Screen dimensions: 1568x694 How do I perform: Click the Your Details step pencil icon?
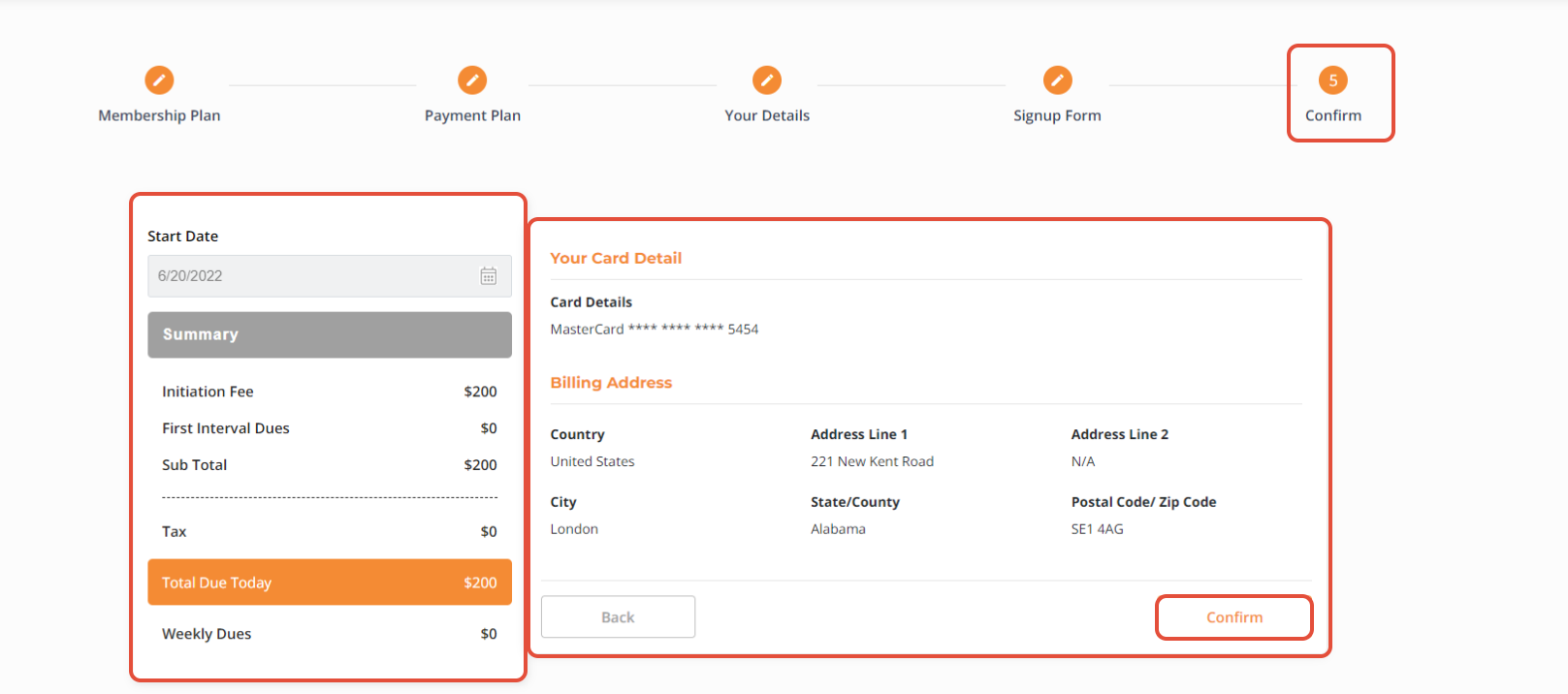(x=767, y=80)
